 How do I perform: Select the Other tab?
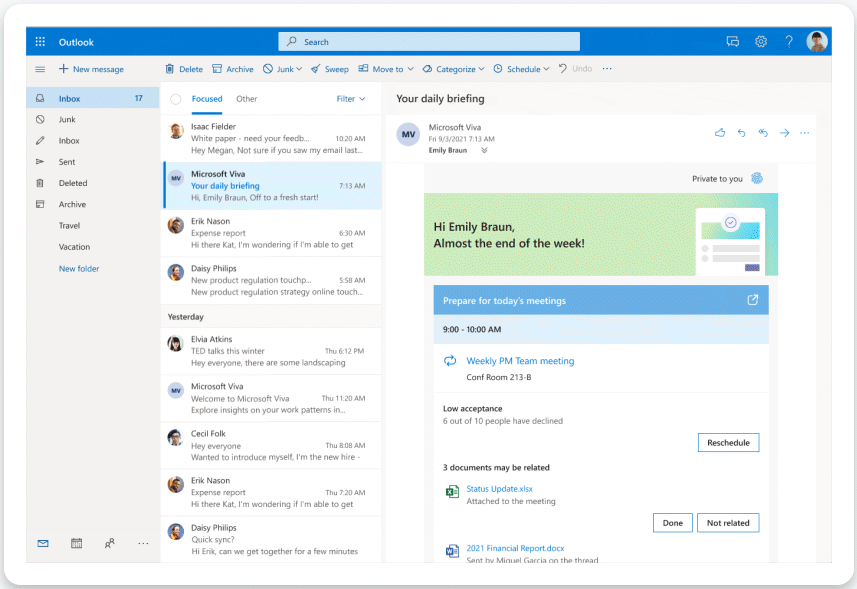(x=246, y=99)
